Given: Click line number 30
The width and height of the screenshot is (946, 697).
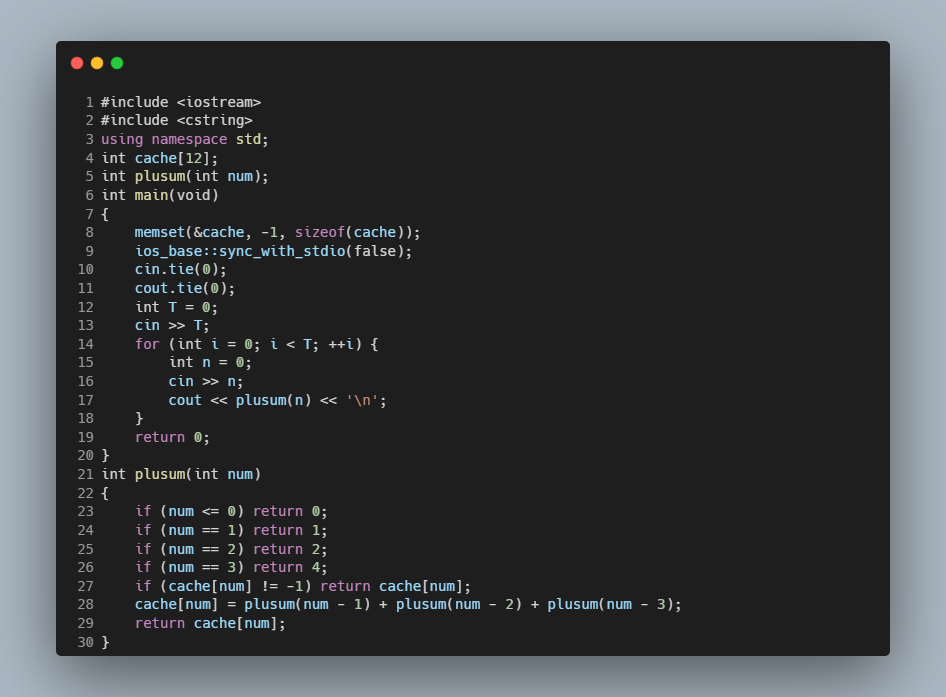Looking at the screenshot, I should (86, 642).
